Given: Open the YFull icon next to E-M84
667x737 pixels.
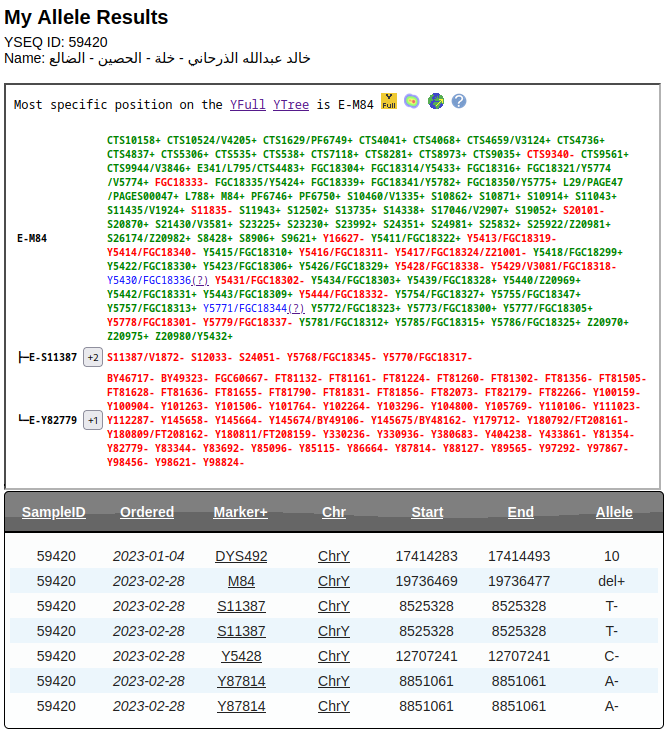Looking at the screenshot, I should click(389, 101).
